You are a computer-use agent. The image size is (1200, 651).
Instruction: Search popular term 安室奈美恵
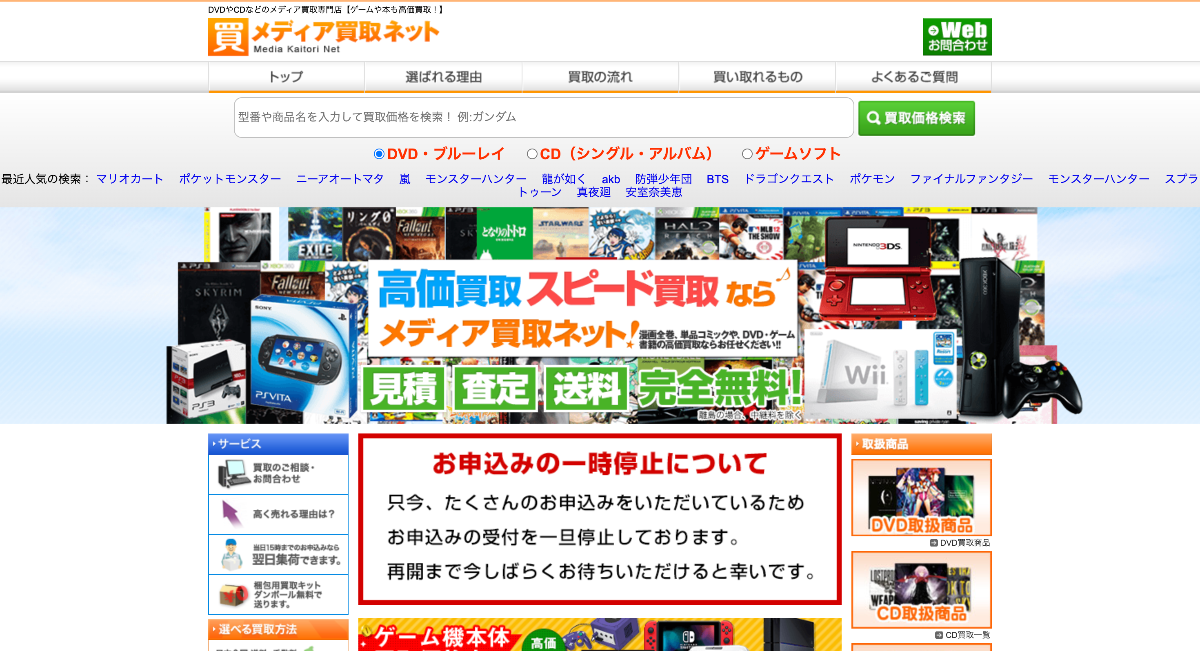(654, 192)
